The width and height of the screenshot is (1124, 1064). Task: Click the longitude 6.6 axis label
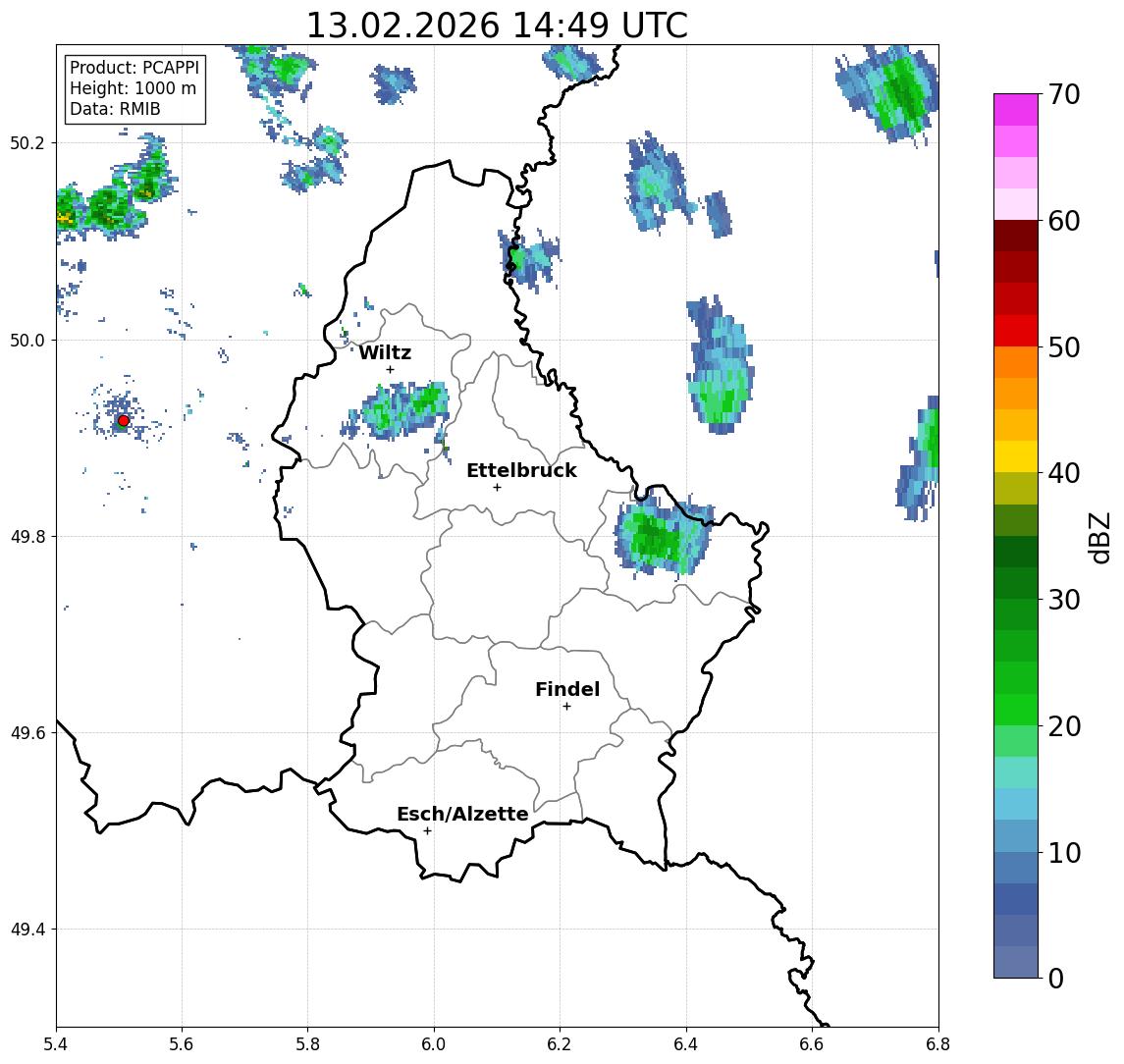812,1044
